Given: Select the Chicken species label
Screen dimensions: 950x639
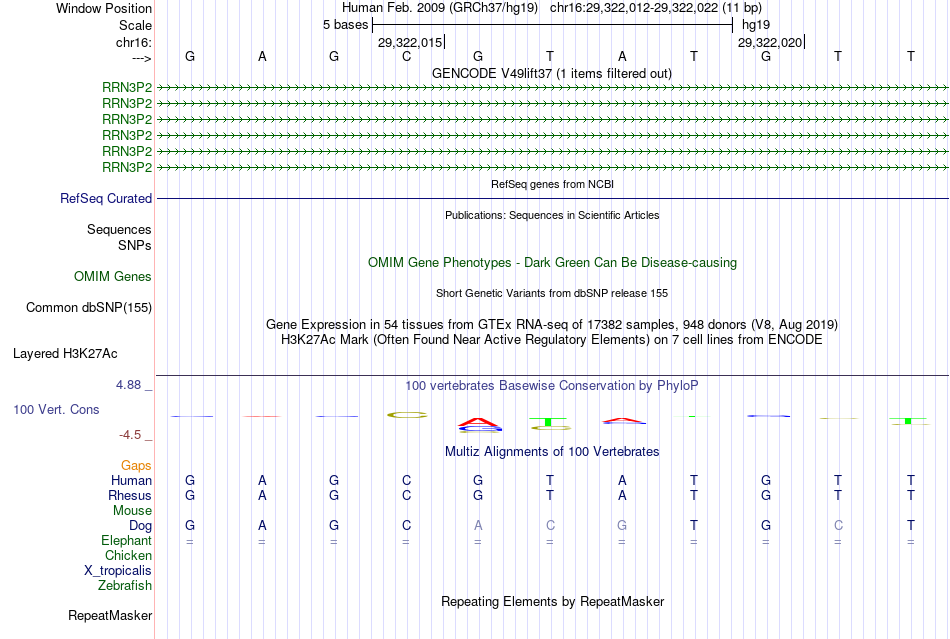Looking at the screenshot, I should click(x=128, y=555).
